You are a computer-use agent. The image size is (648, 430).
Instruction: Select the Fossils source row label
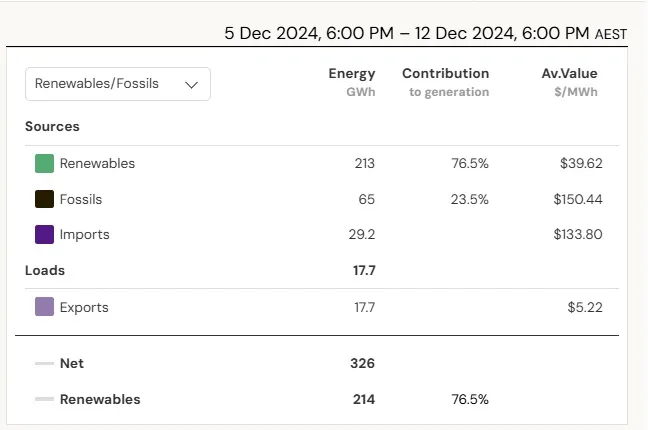click(x=81, y=199)
